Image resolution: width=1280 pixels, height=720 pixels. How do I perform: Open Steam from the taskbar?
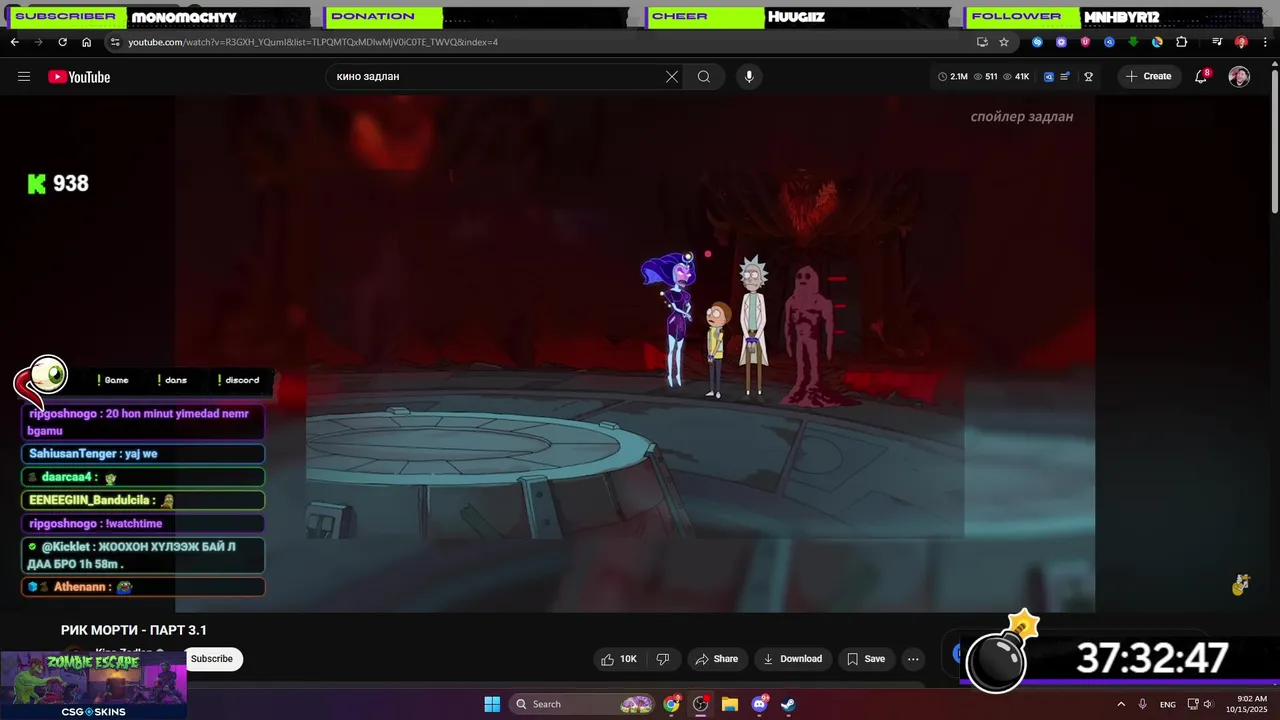(x=789, y=704)
